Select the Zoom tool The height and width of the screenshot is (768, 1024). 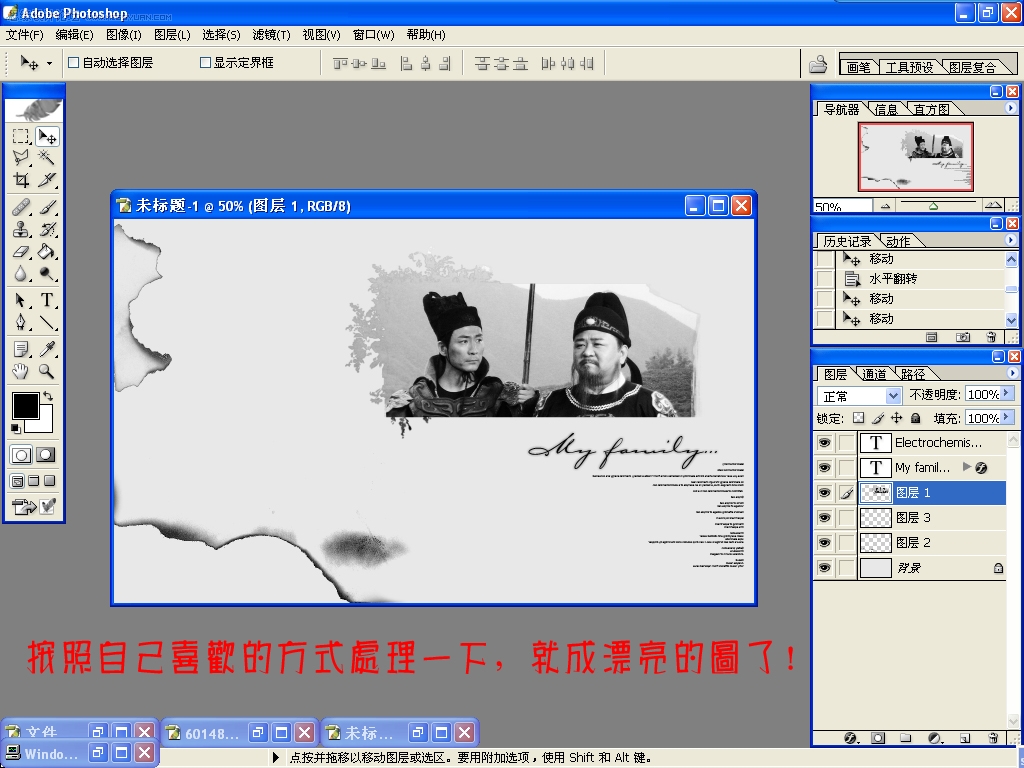point(47,372)
